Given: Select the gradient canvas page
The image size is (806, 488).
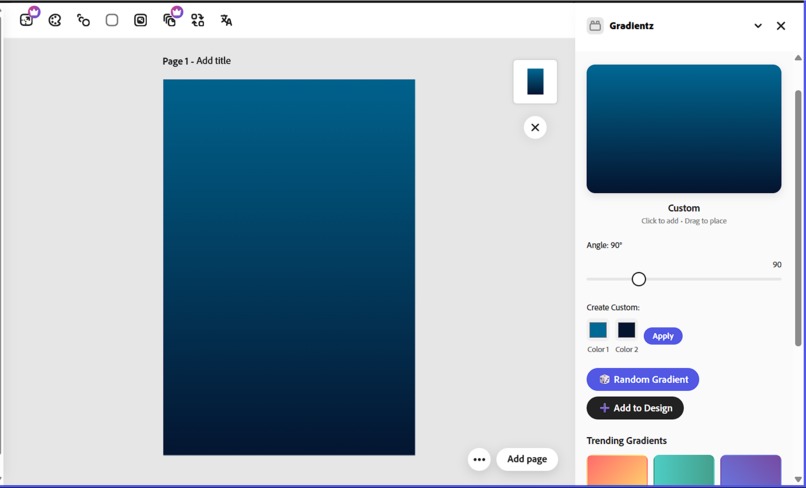Looking at the screenshot, I should point(289,267).
